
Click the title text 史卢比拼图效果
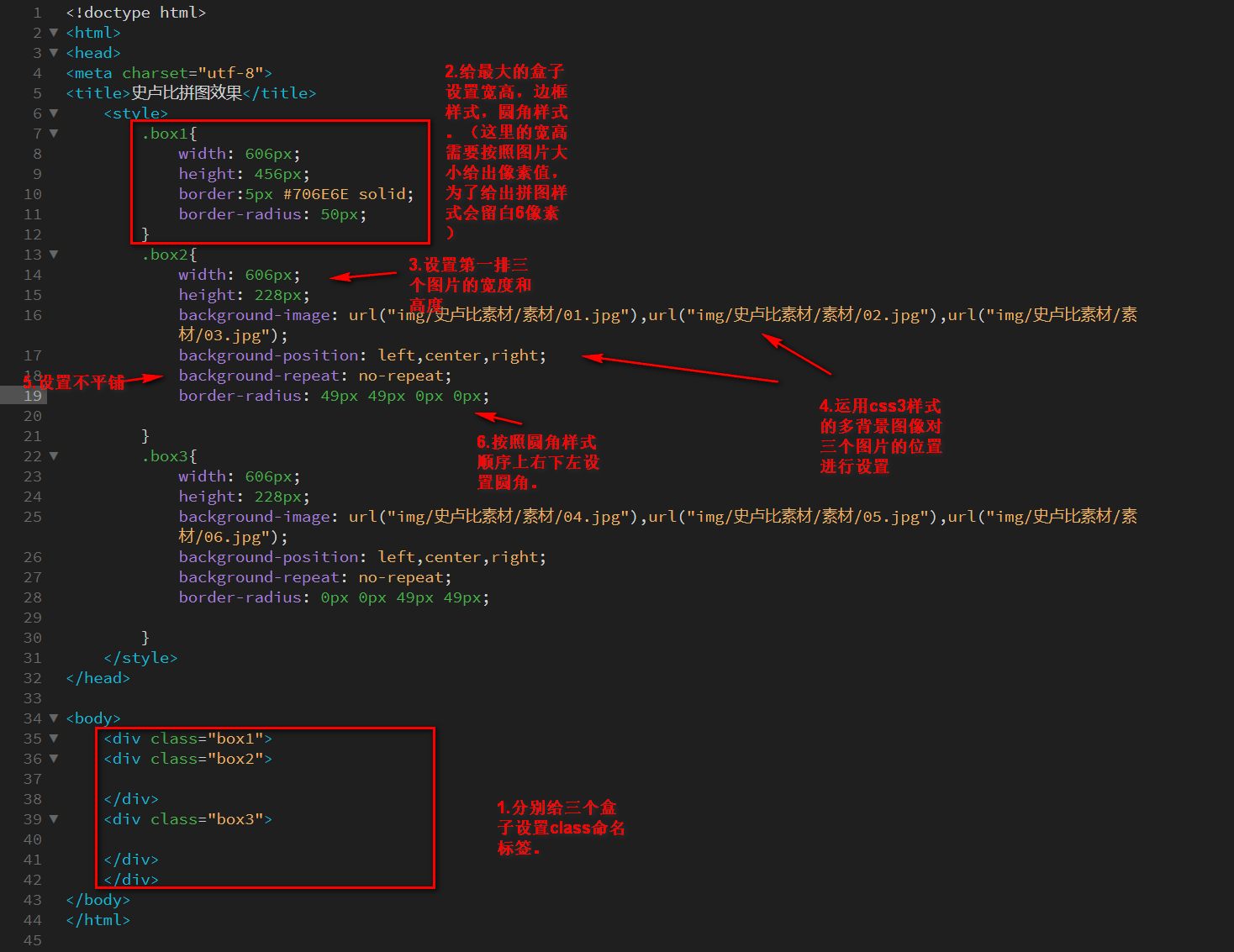tap(187, 93)
